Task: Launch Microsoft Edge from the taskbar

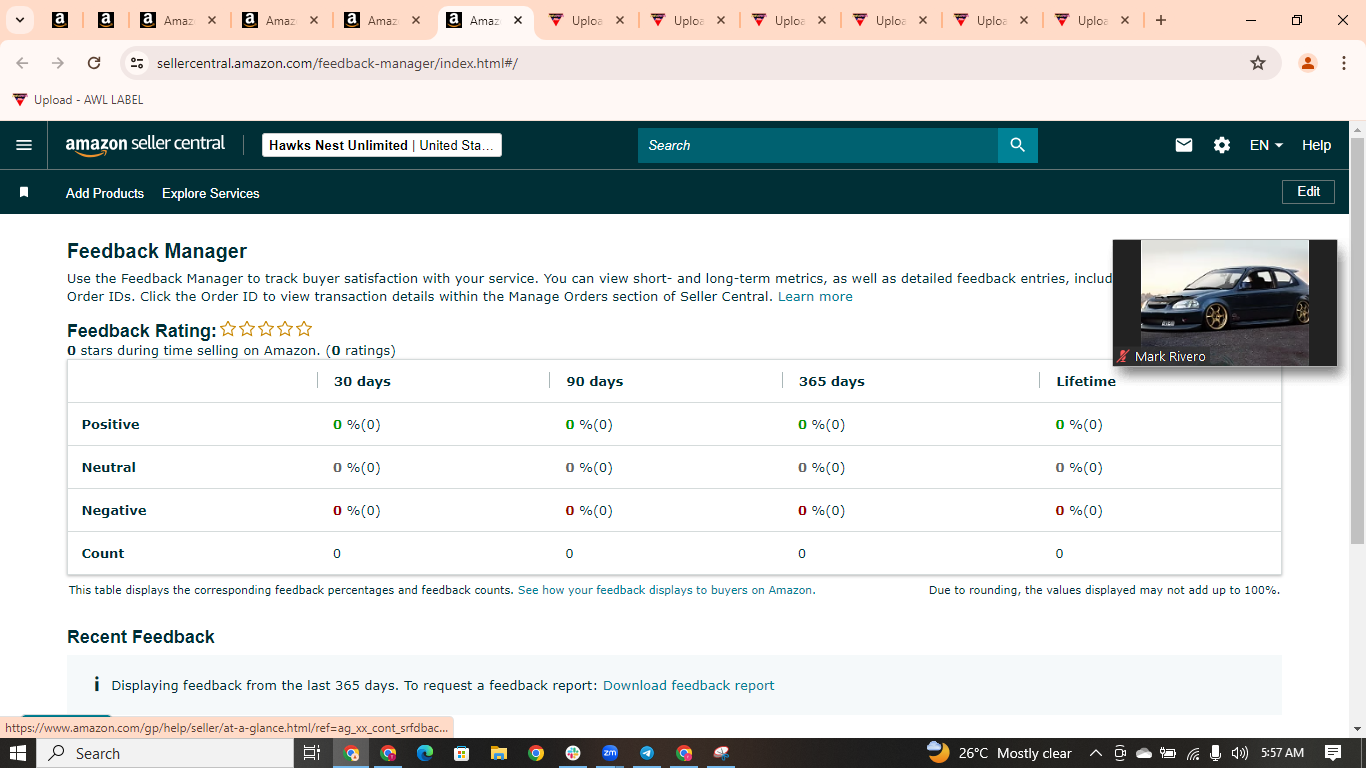Action: [x=425, y=753]
